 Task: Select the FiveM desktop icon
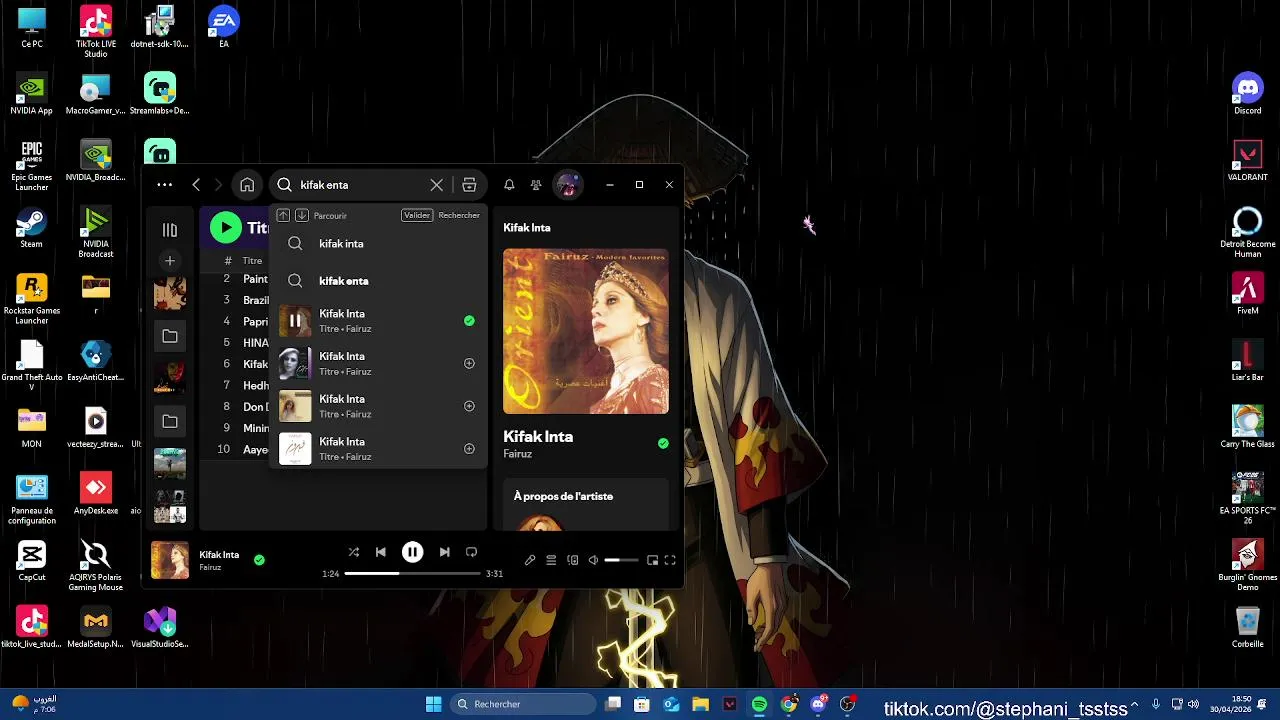(1247, 293)
